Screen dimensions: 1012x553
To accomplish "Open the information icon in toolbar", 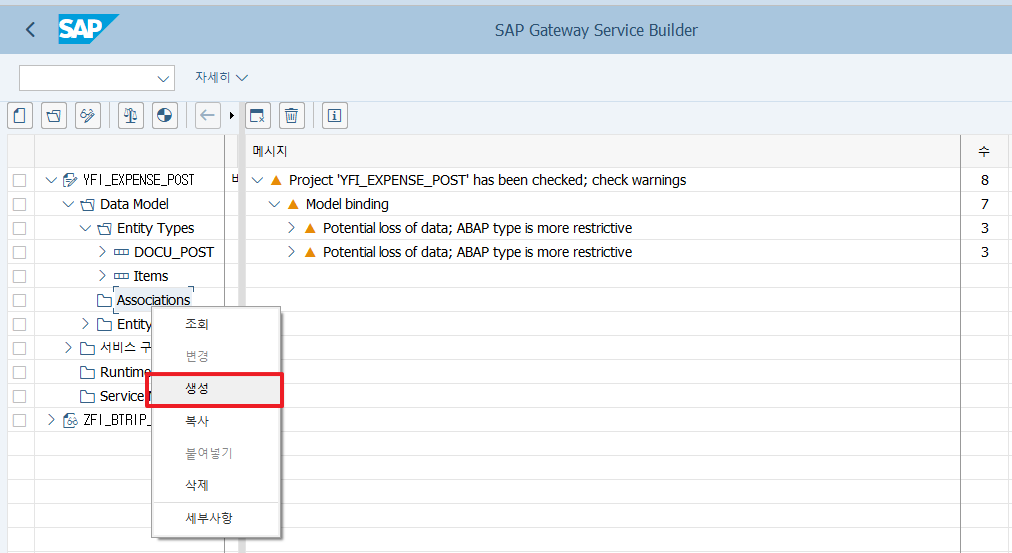I will pos(334,116).
